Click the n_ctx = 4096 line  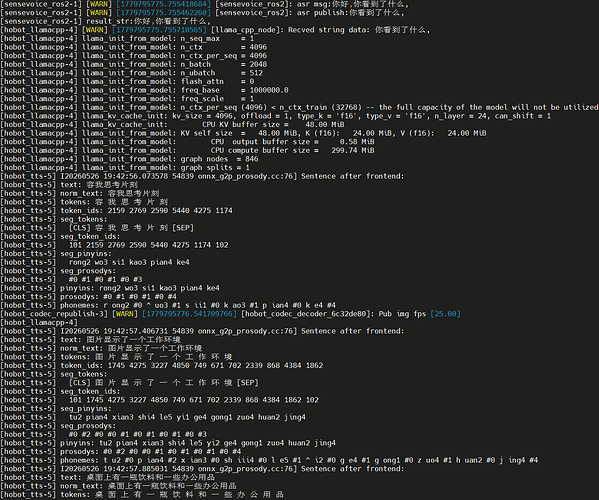click(x=134, y=47)
